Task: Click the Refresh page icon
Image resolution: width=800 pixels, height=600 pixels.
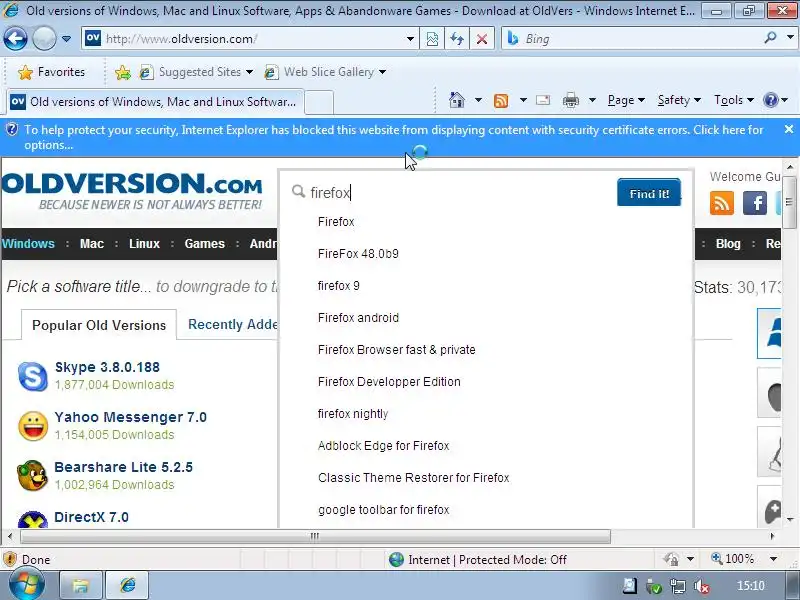Action: click(457, 39)
